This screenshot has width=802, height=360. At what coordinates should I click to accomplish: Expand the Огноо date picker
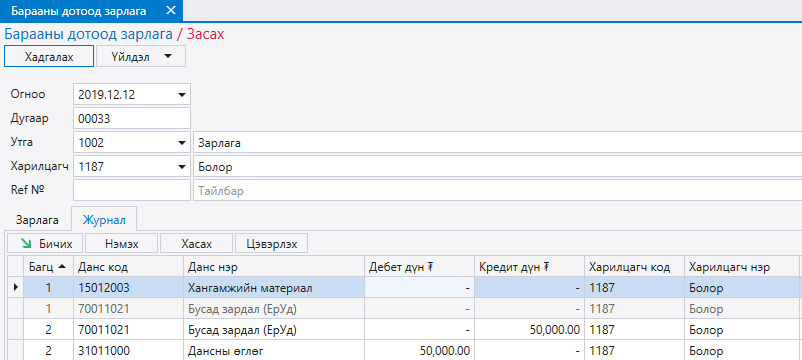(x=182, y=95)
